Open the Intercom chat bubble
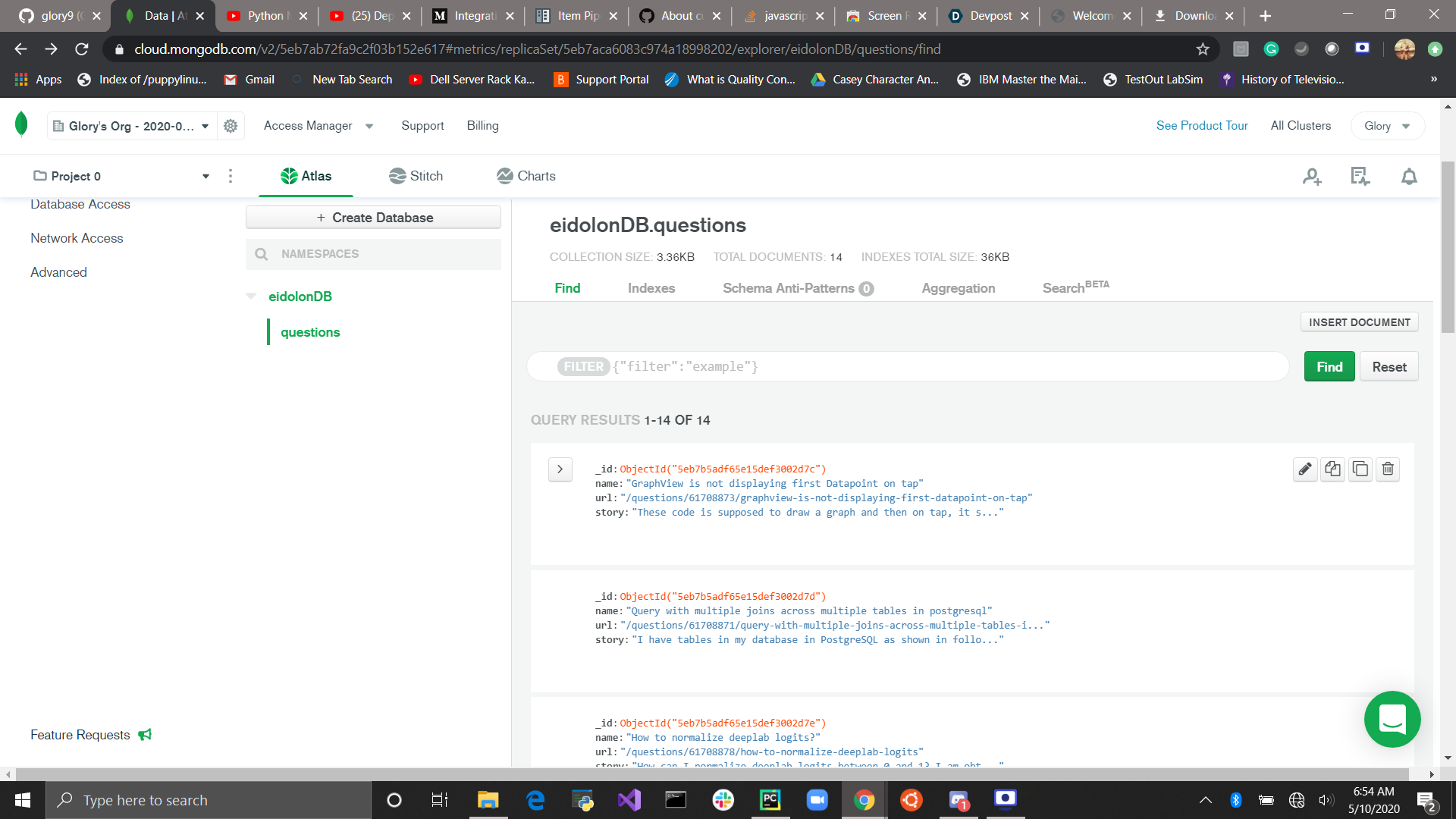Viewport: 1456px width, 819px height. coord(1392,719)
